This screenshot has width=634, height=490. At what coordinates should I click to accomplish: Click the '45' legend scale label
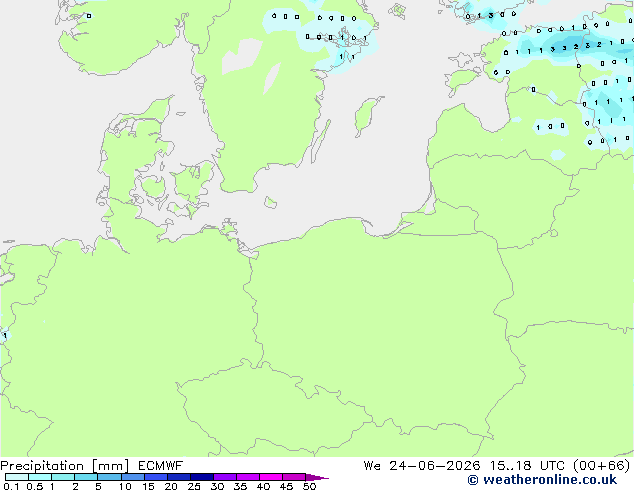[x=286, y=486]
